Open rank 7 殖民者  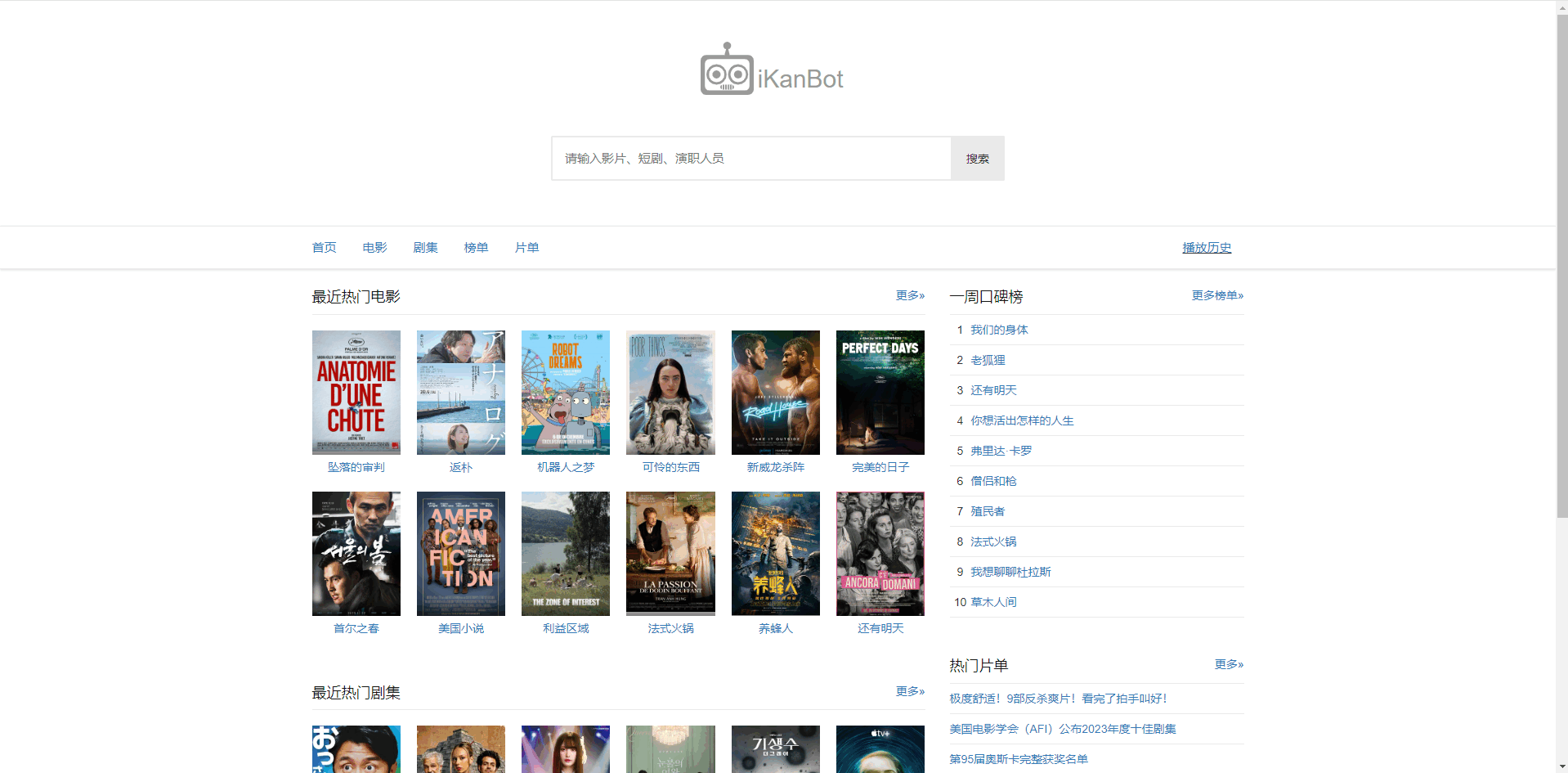pos(988,511)
